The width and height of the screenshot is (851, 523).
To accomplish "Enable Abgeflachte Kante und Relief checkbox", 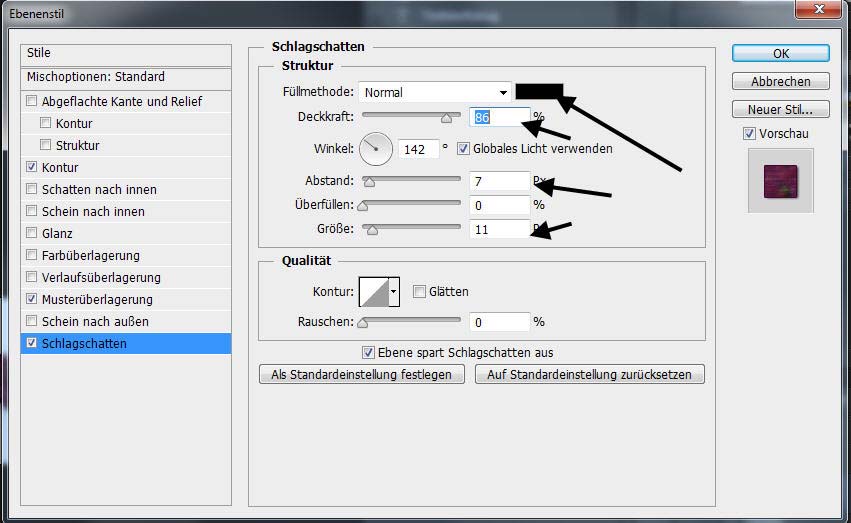I will coord(32,101).
